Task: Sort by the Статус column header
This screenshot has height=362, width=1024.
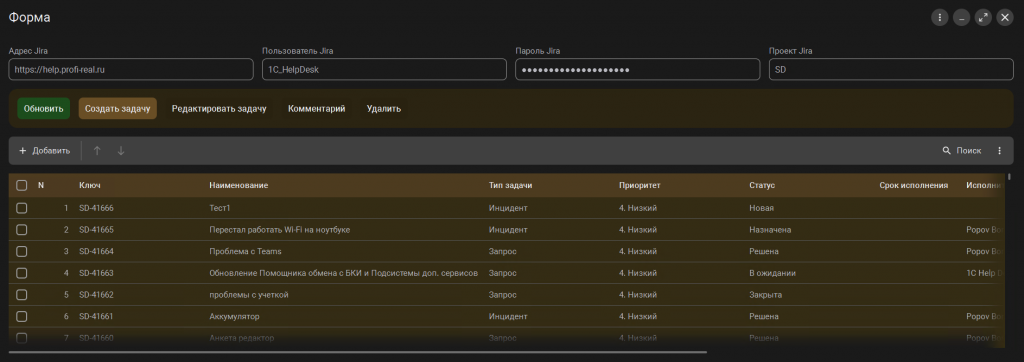Action: tap(762, 186)
